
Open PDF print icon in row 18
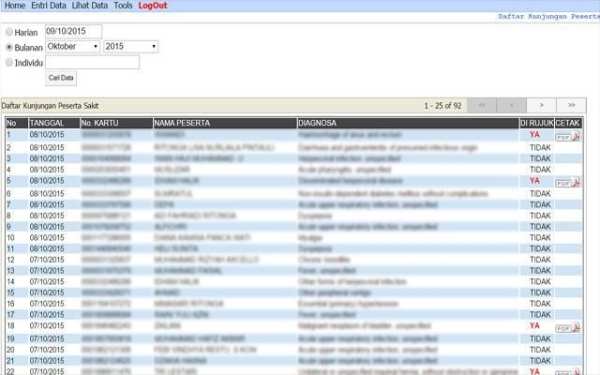569,328
